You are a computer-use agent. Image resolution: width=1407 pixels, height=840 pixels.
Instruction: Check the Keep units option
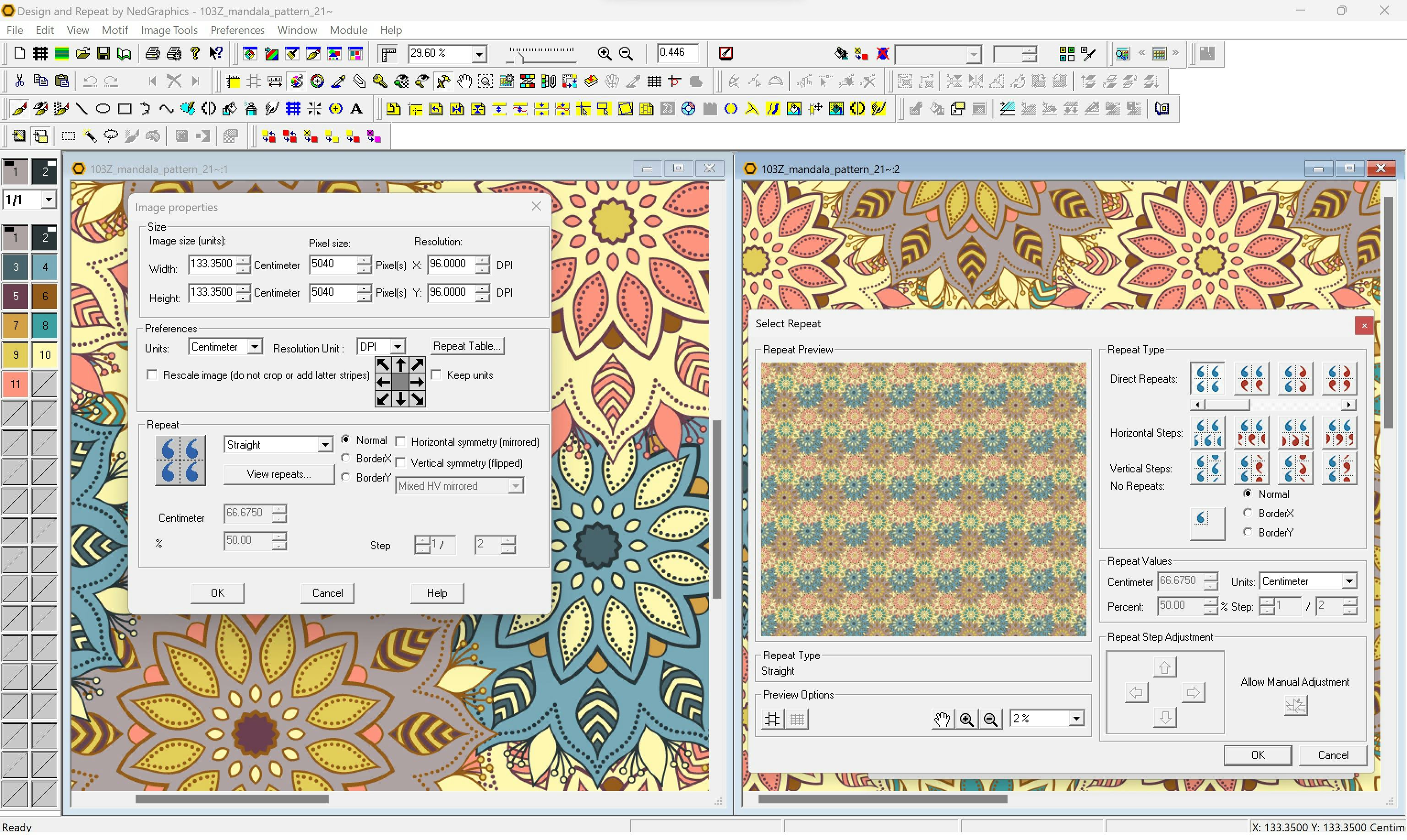point(436,375)
